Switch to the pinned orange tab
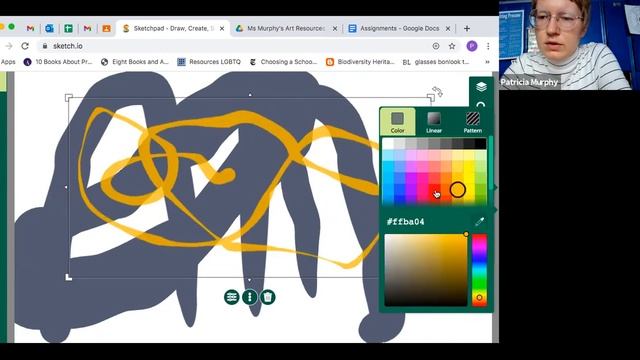The width and height of the screenshot is (640, 360). pyautogui.click(x=106, y=29)
